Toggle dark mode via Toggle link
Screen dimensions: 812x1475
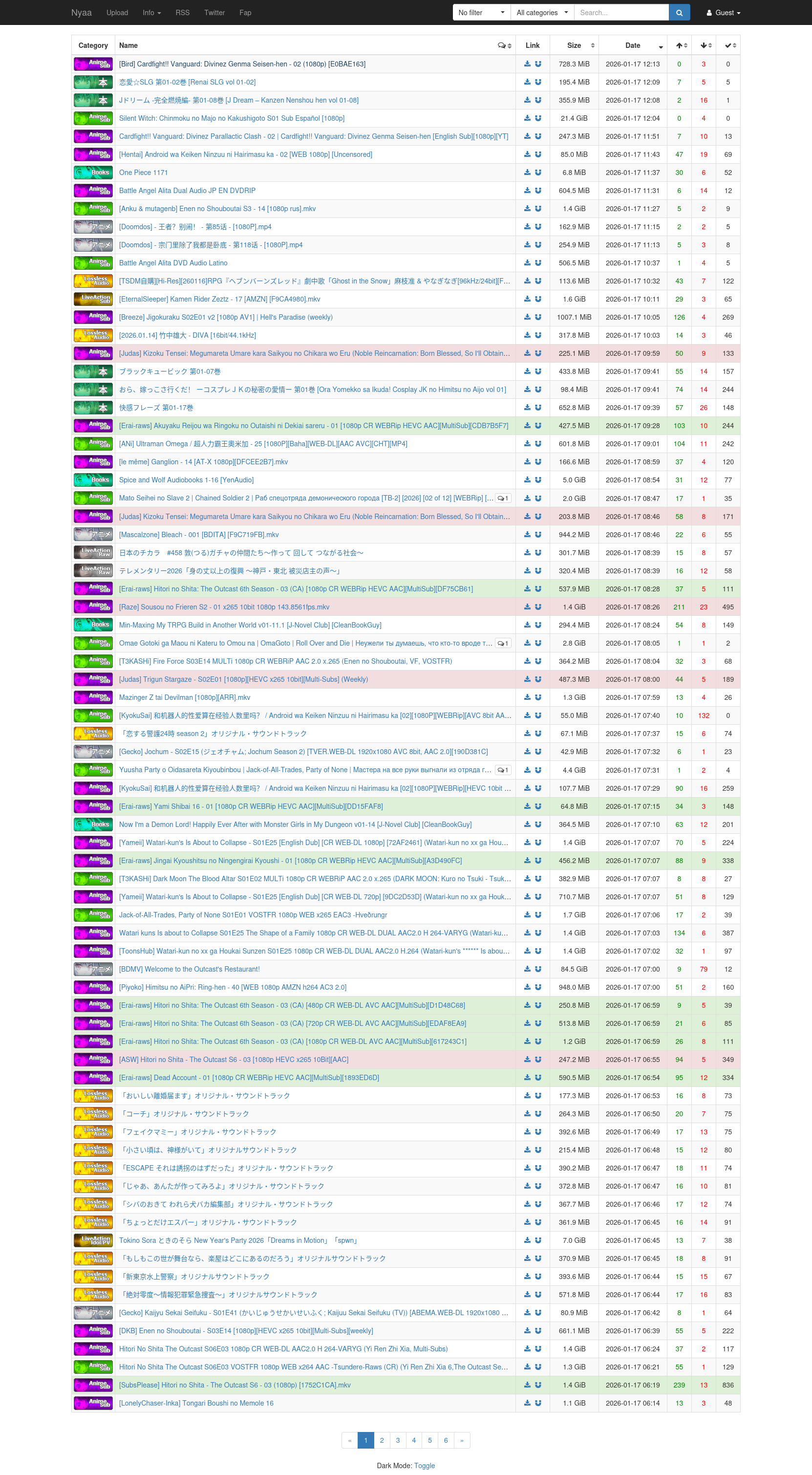[424, 1465]
